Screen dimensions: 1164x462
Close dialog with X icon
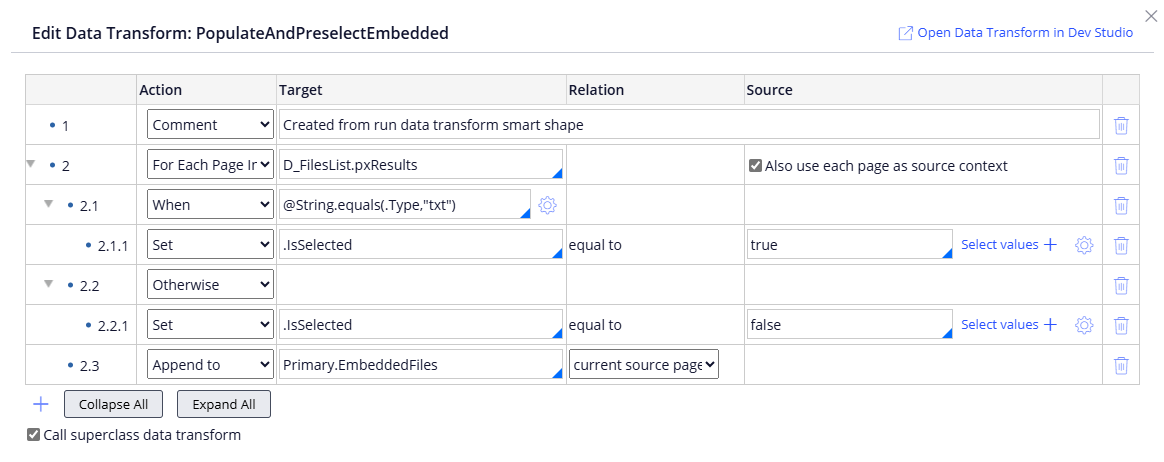pyautogui.click(x=1151, y=15)
